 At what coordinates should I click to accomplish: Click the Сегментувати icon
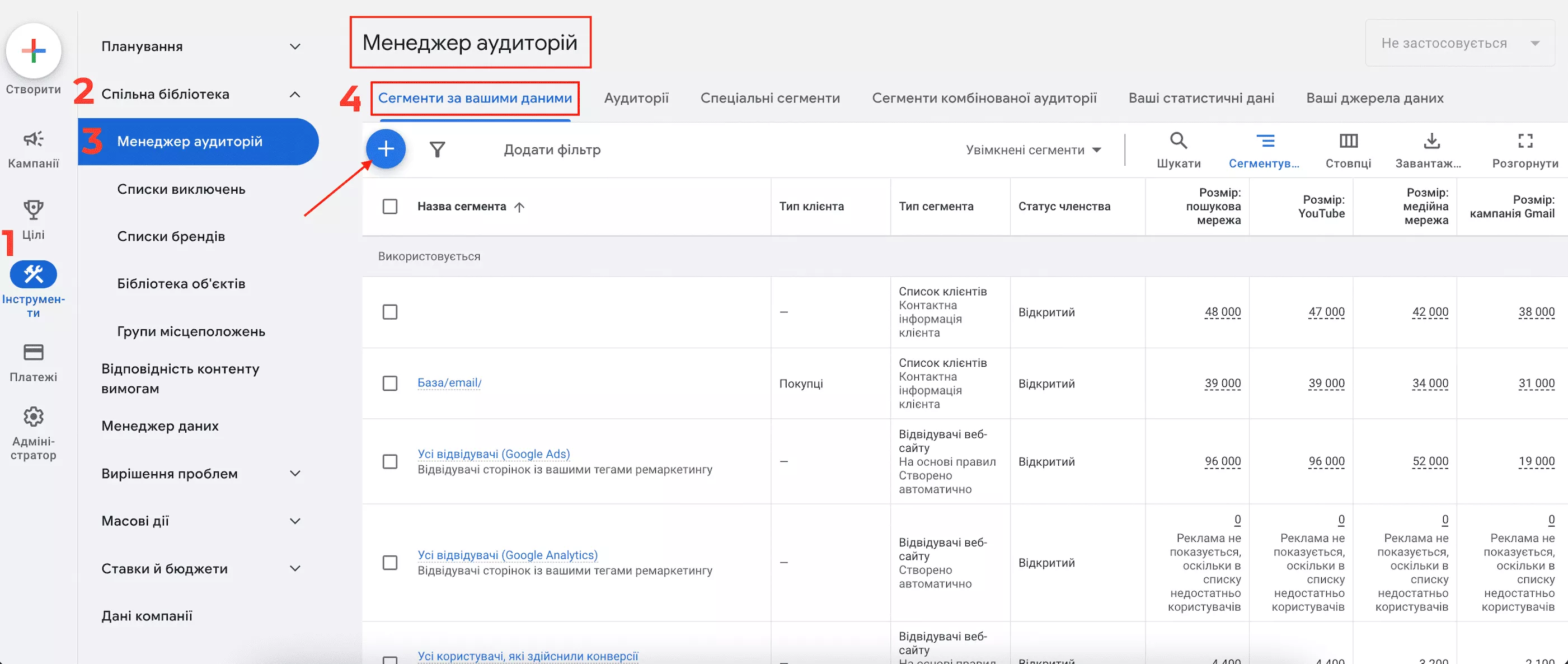pos(1265,141)
